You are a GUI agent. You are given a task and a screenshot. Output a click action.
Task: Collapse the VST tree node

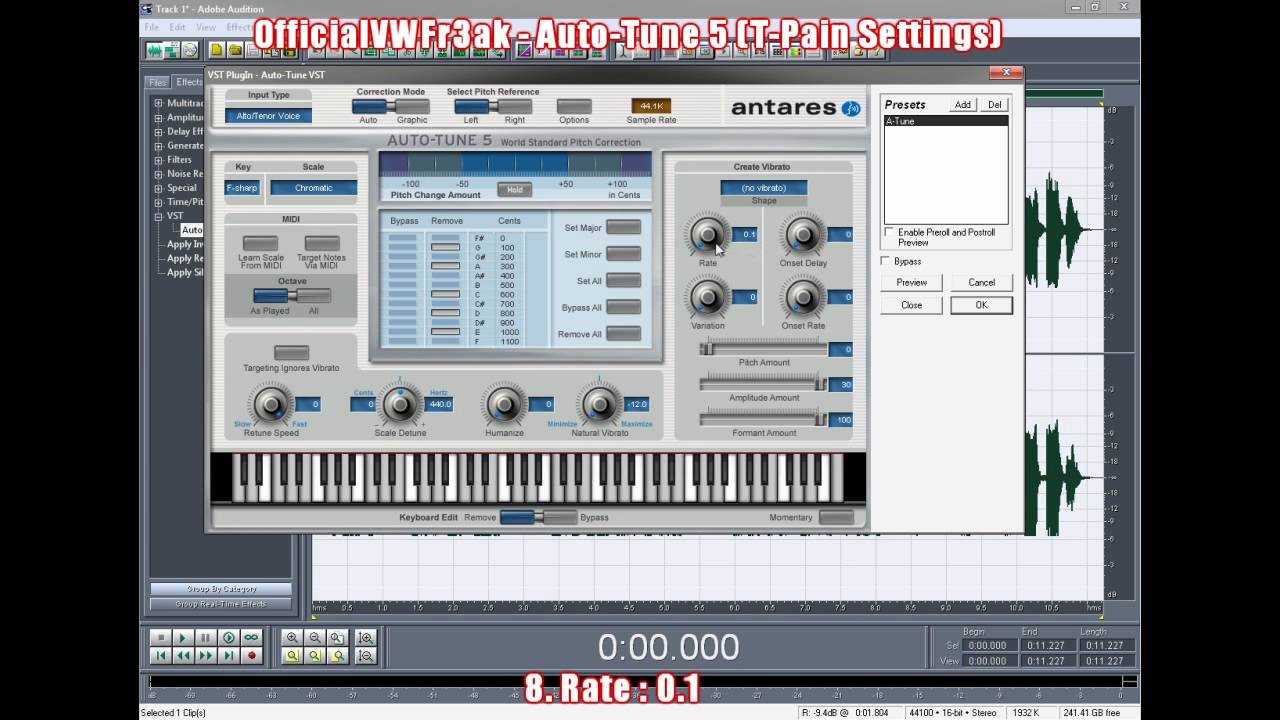pyautogui.click(x=158, y=215)
